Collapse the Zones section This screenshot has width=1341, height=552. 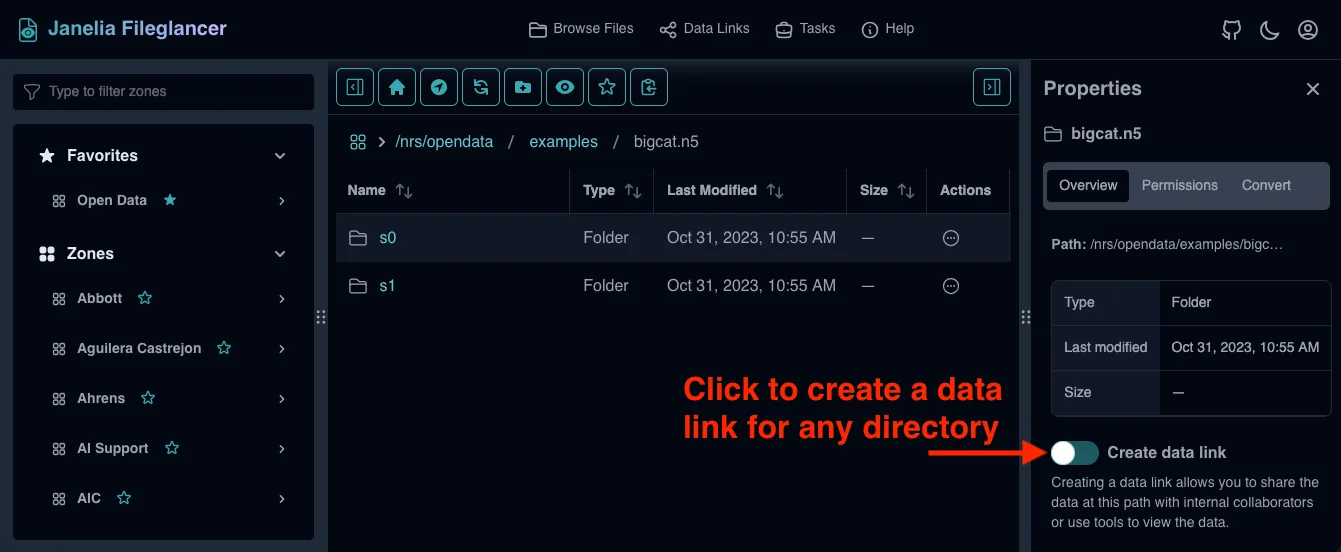point(280,254)
